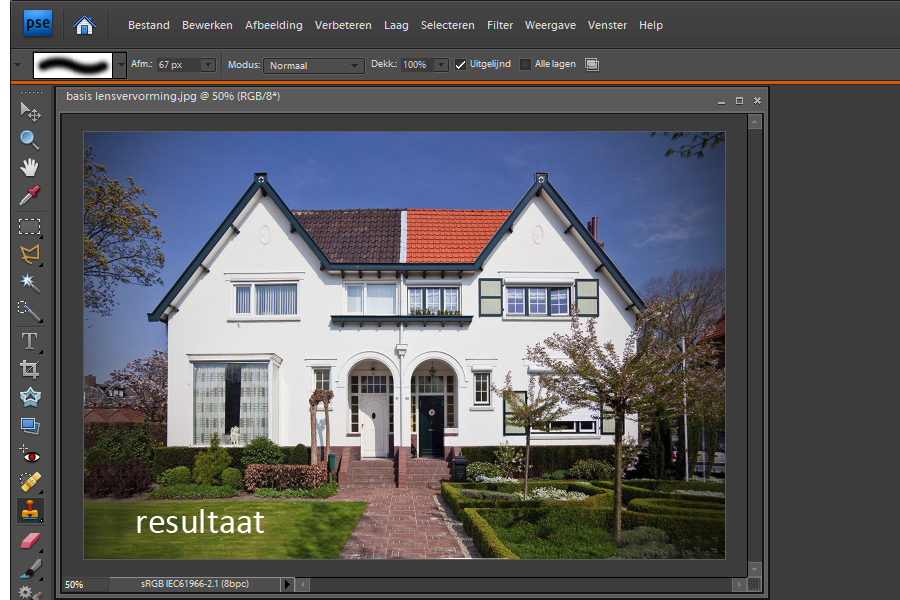Choose the Eyedropper tool
The image size is (900, 600).
tap(30, 196)
